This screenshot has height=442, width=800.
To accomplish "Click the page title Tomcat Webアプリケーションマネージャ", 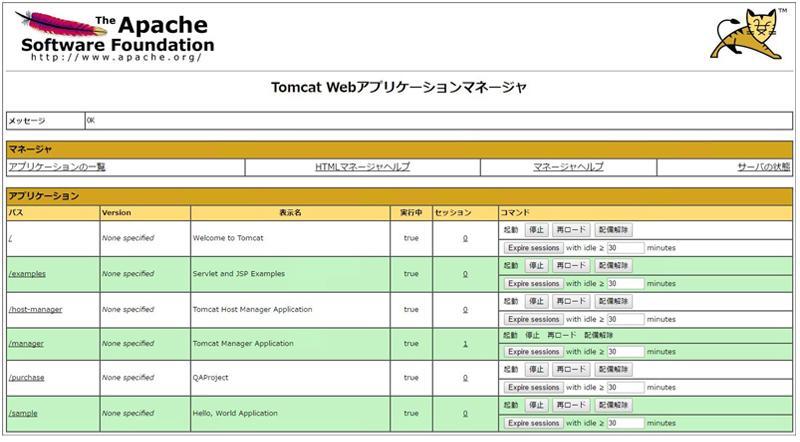I will click(399, 88).
